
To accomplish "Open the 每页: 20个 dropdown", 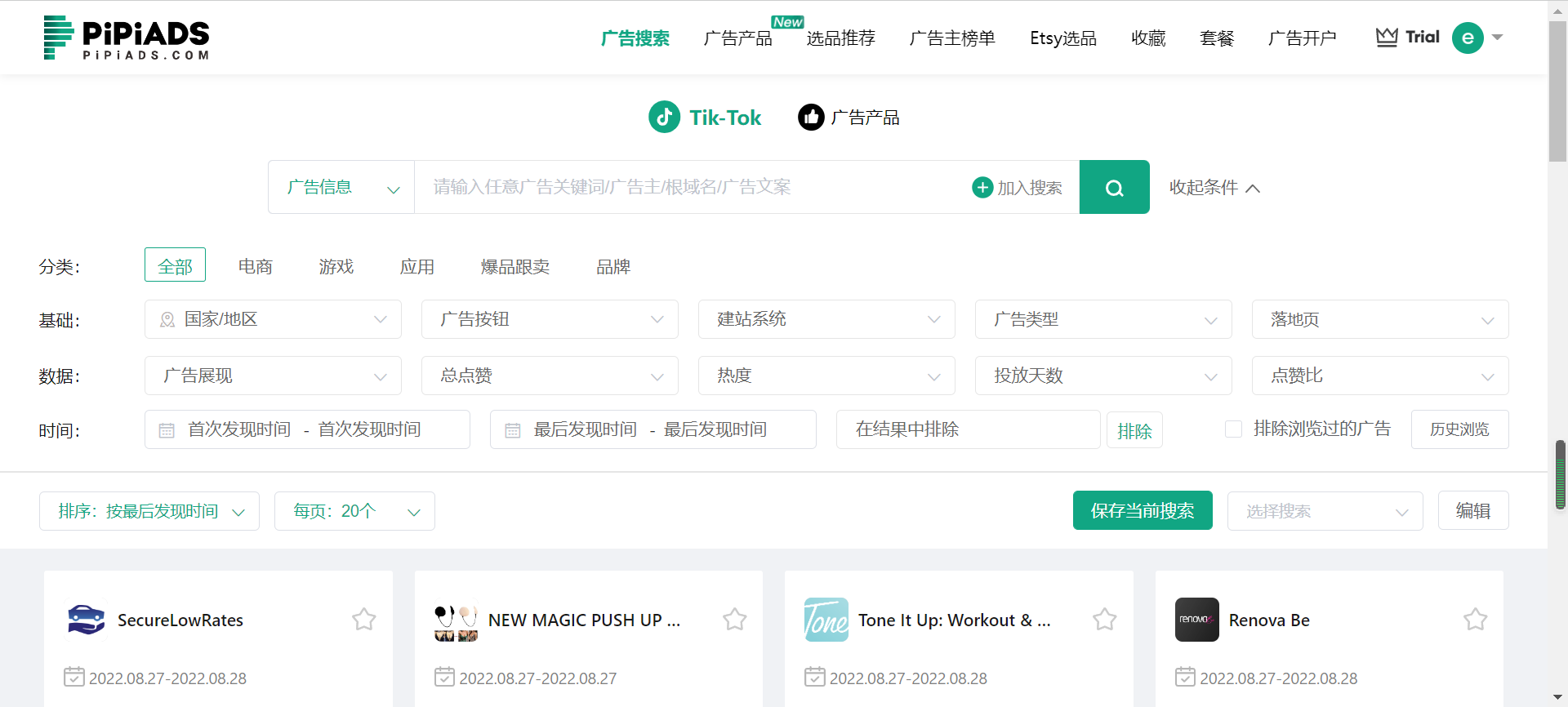I will pos(354,511).
